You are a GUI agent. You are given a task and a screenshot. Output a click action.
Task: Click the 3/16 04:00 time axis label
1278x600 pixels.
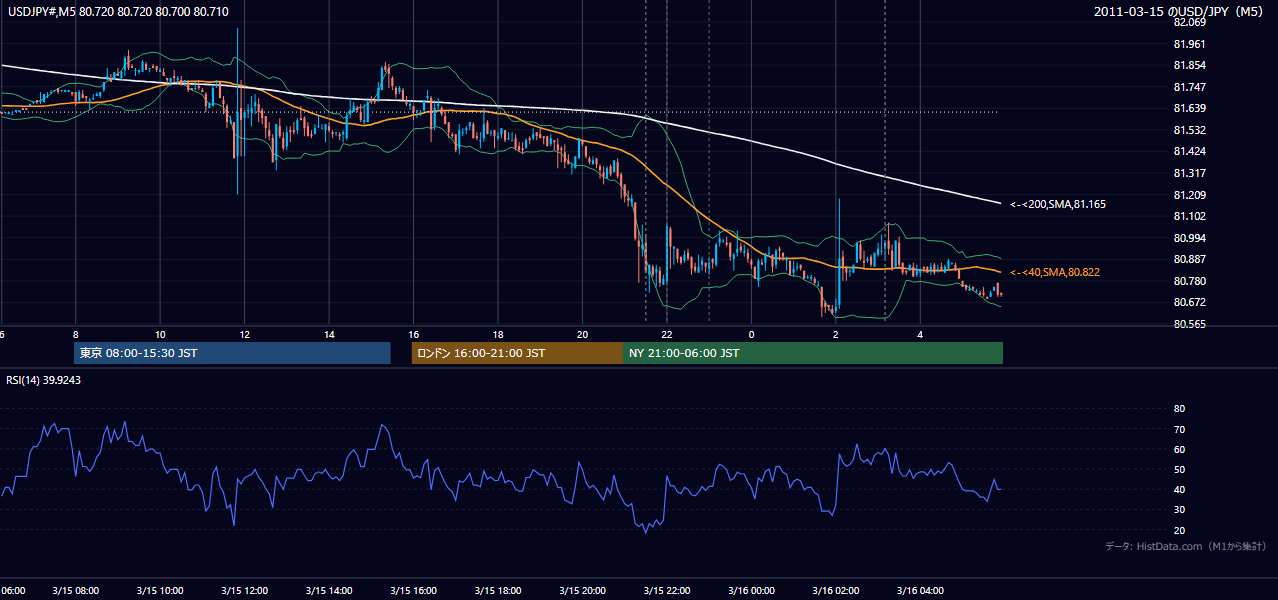920,591
